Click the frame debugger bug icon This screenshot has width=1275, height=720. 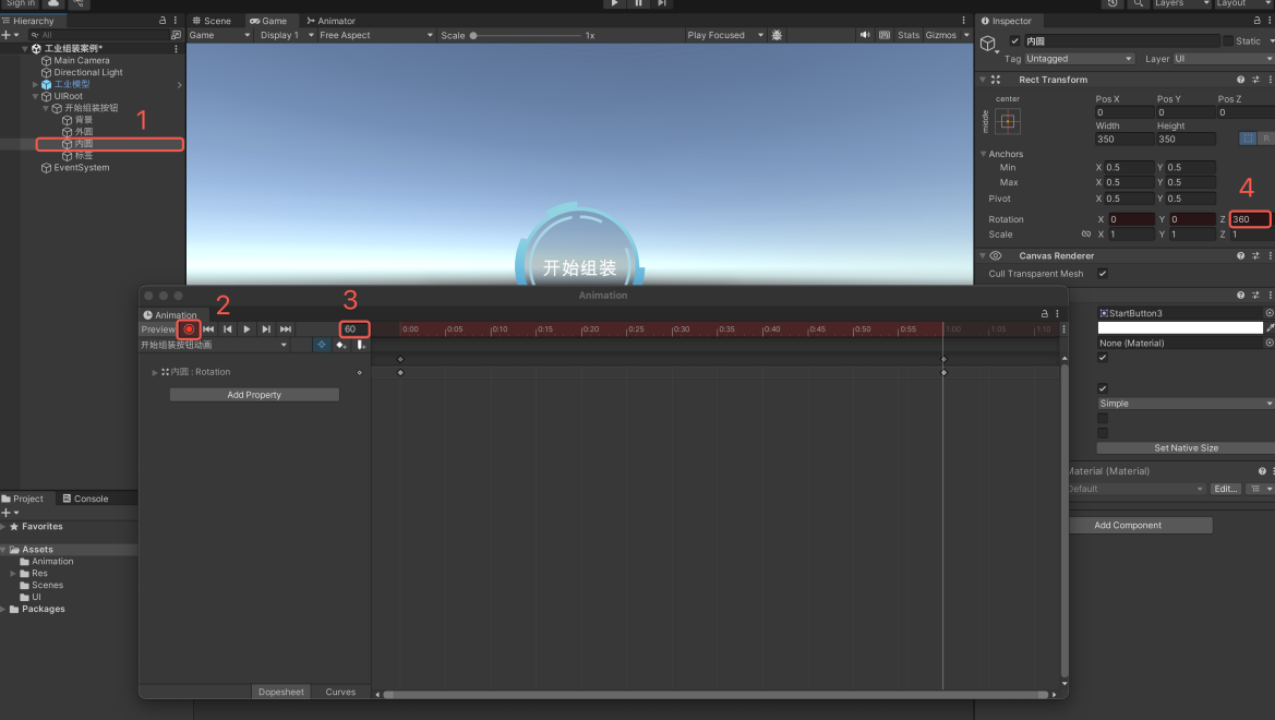pos(777,35)
